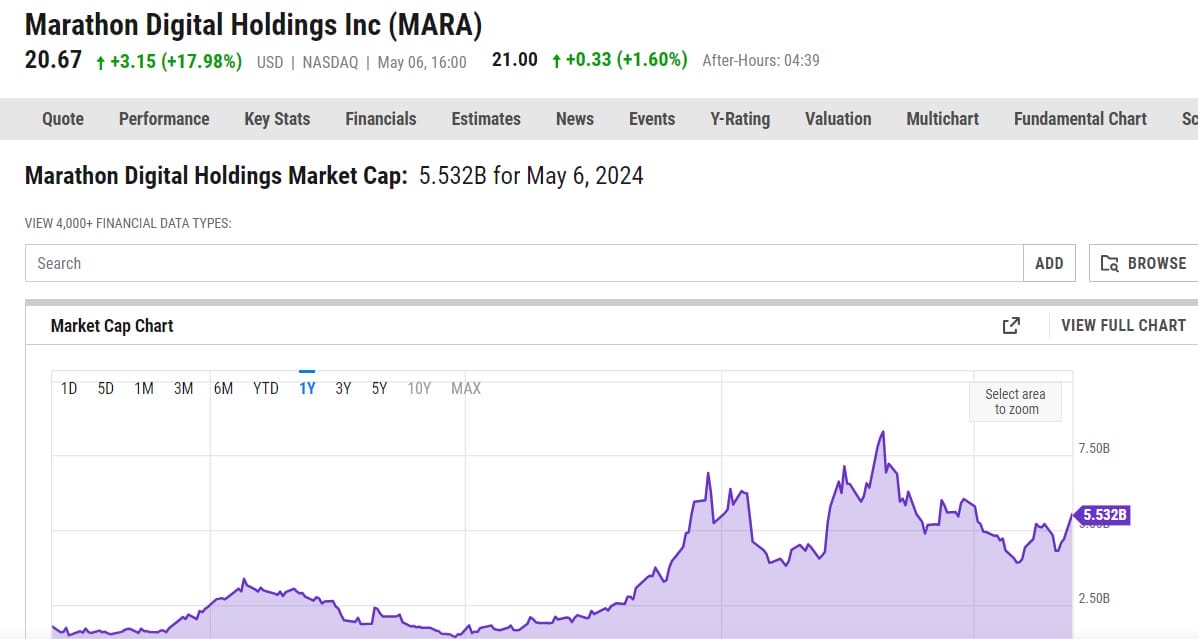1198x639 pixels.
Task: Go to the Y-Rating tab
Action: pyautogui.click(x=740, y=118)
